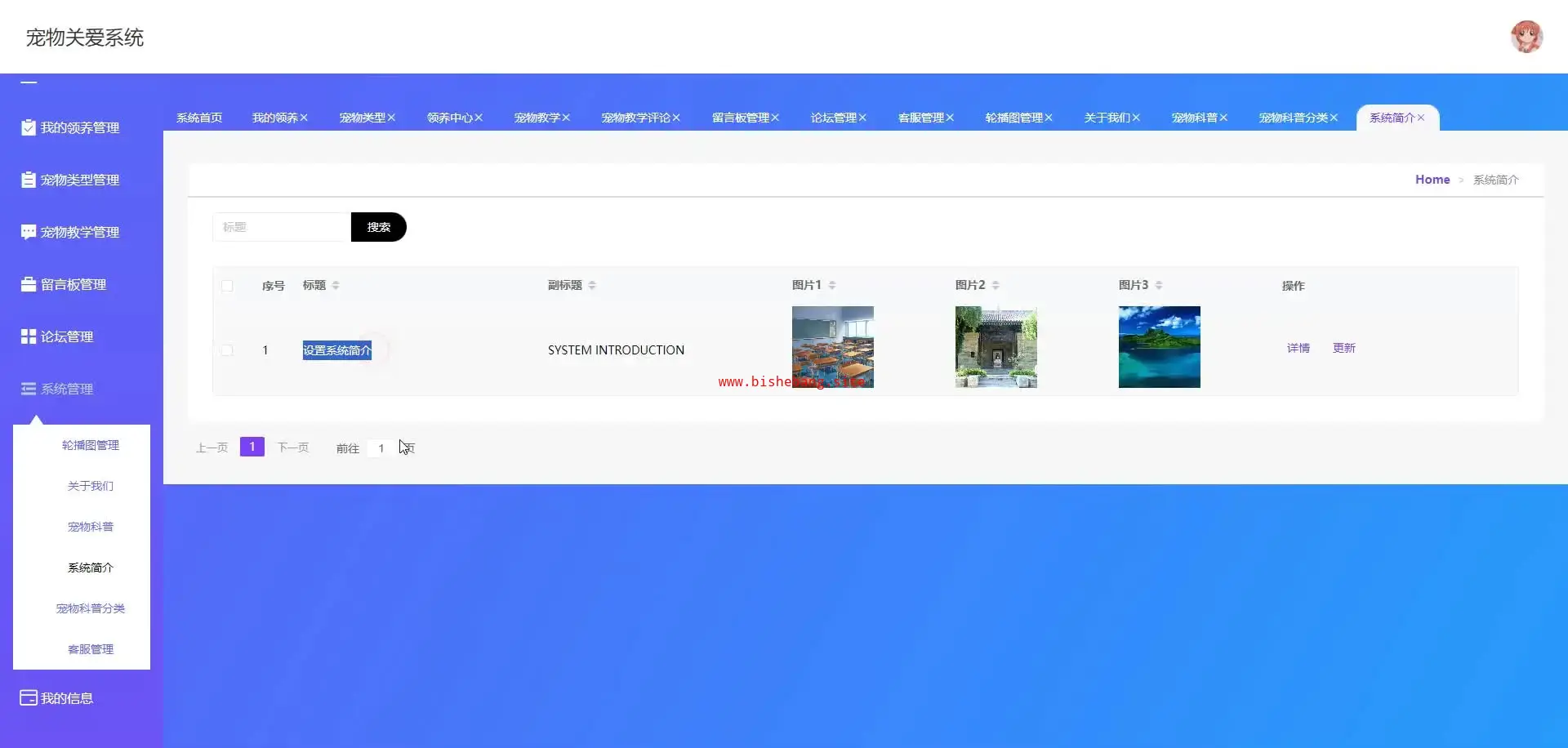
Task: Close the 宠物科普 tab
Action: 1223,118
